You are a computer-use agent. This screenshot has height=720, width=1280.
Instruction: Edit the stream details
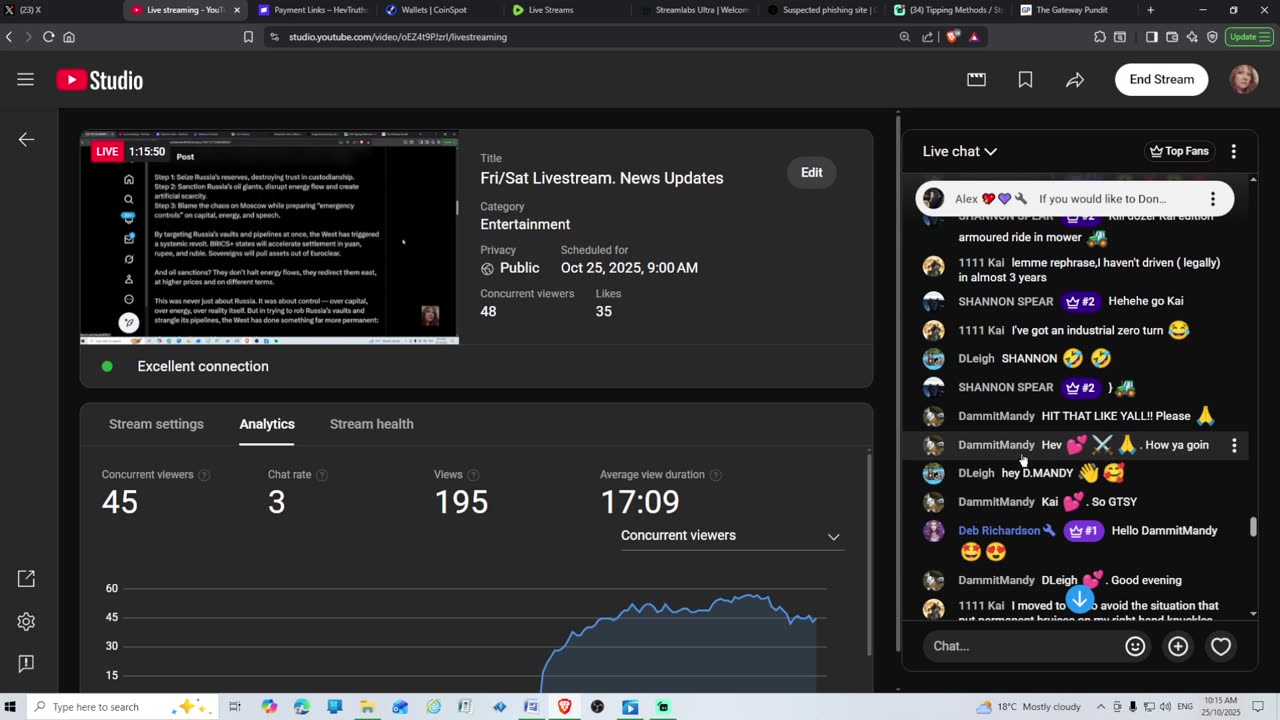(x=812, y=173)
